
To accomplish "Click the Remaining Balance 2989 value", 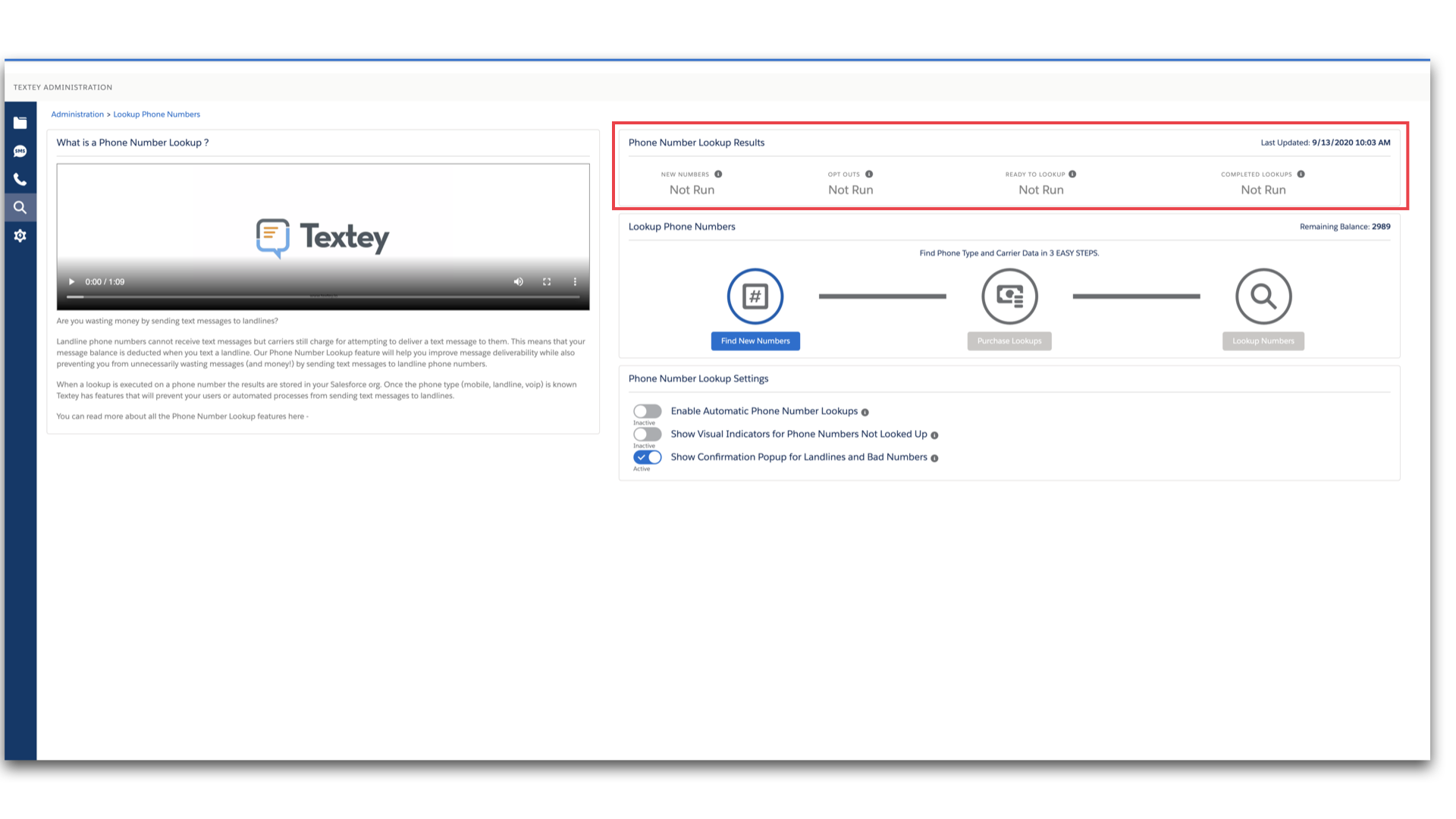I will 1381,227.
